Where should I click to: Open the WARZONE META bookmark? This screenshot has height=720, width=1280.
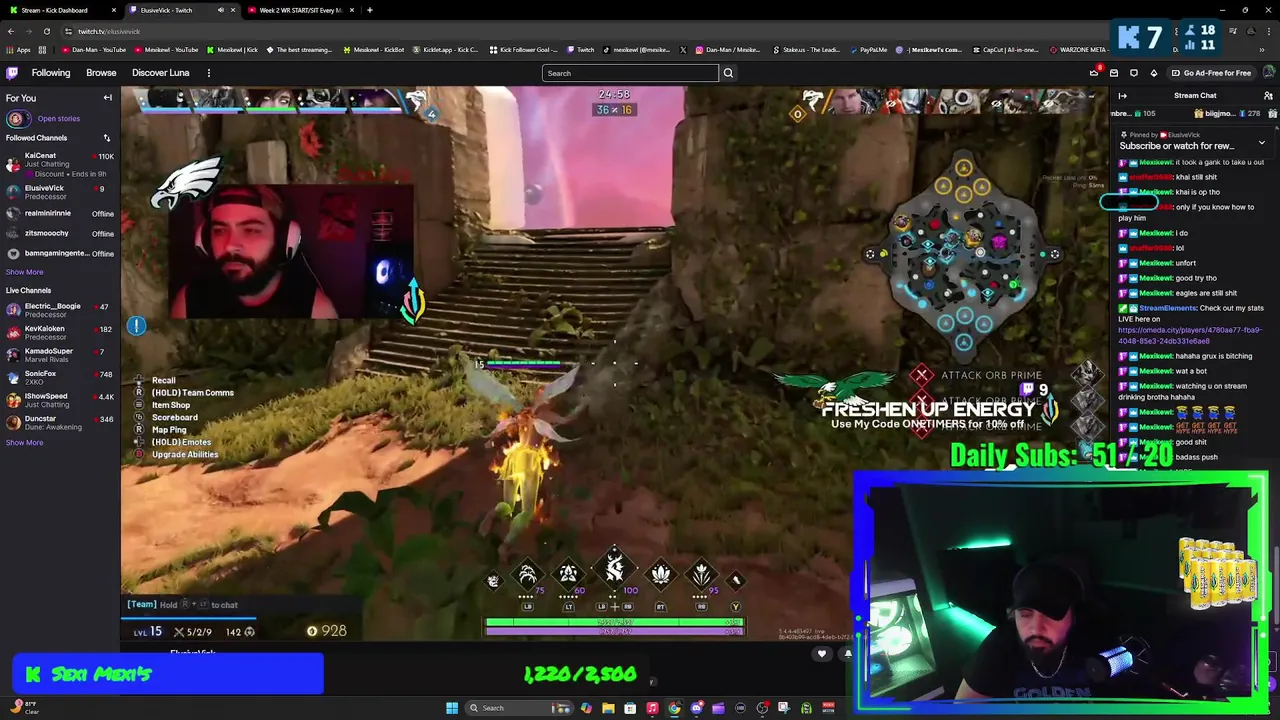tap(1080, 50)
